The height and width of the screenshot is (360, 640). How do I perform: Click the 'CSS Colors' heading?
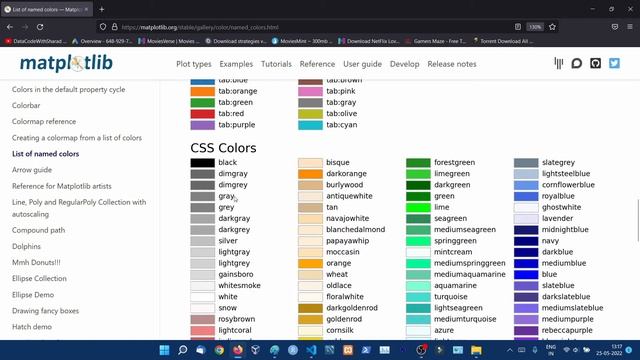223,148
